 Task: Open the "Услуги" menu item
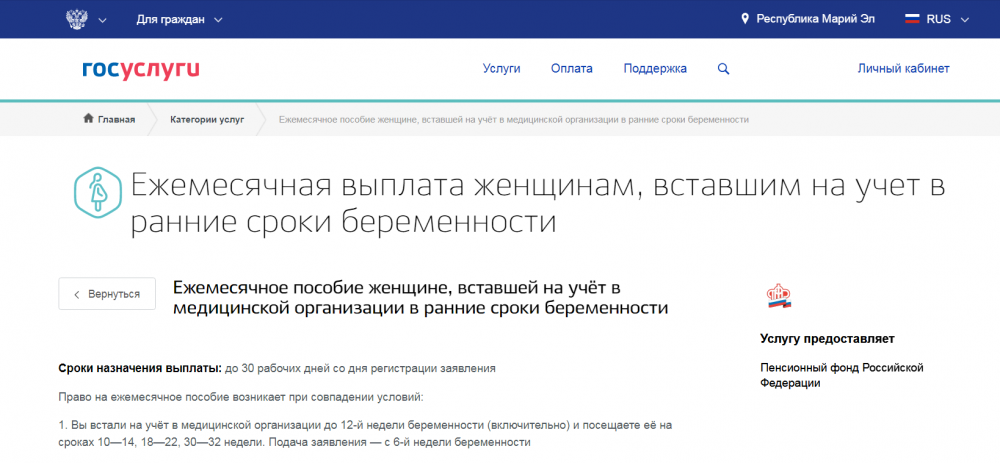(501, 69)
